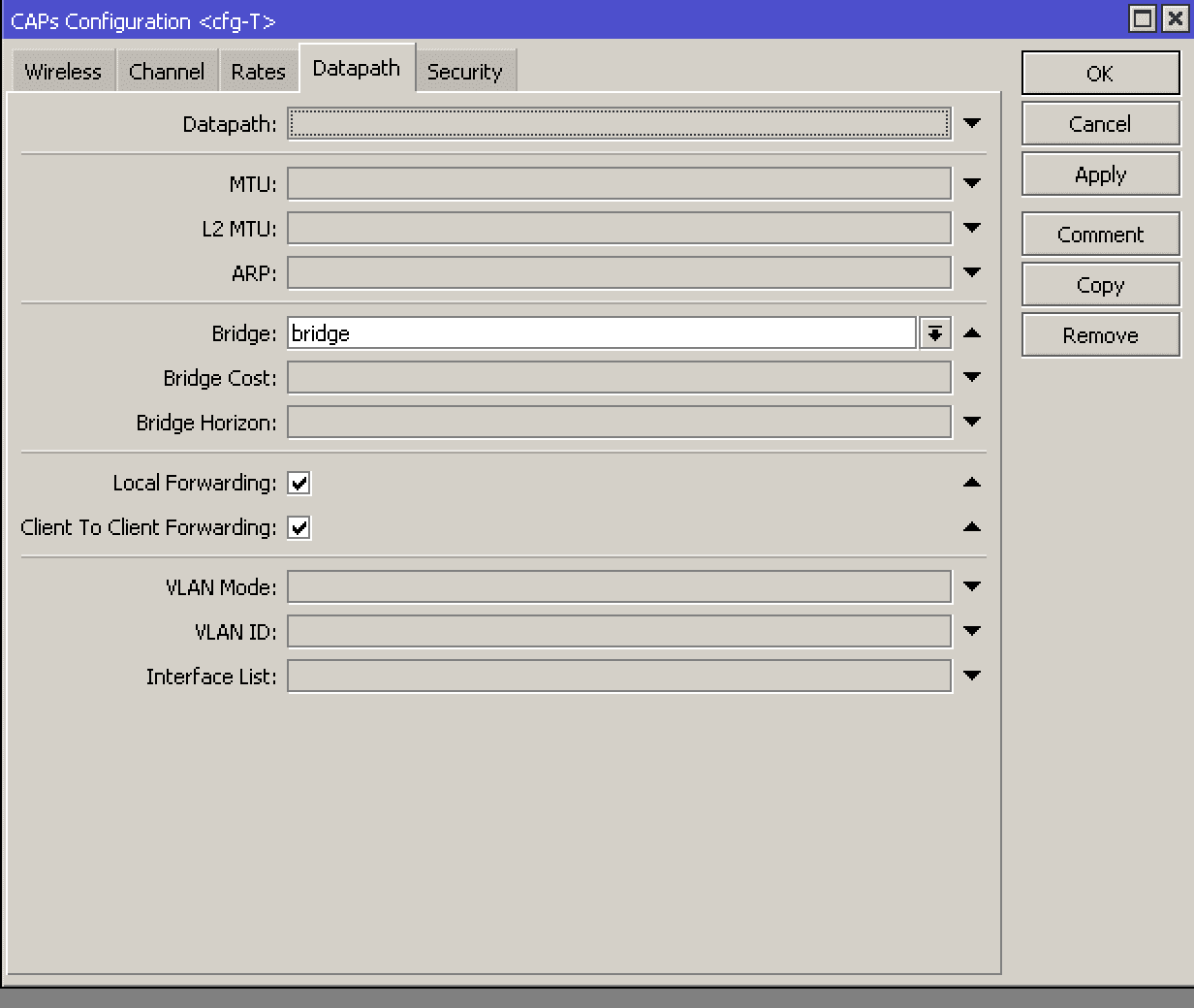Screen dimensions: 1194x1008
Task: Click the disabled VLAN ID field
Action: [619, 631]
